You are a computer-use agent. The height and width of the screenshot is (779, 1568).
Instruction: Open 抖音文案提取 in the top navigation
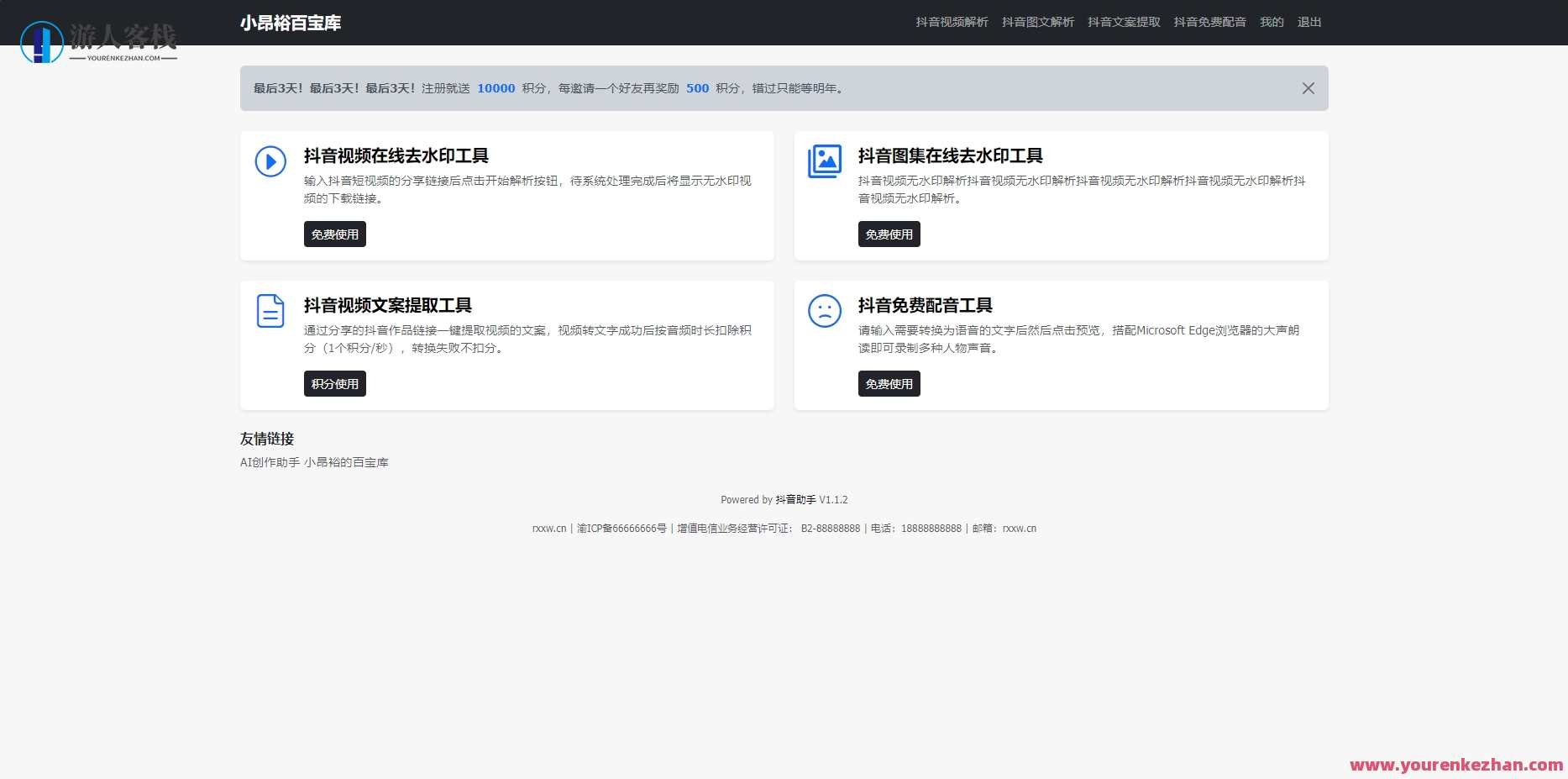1122,22
